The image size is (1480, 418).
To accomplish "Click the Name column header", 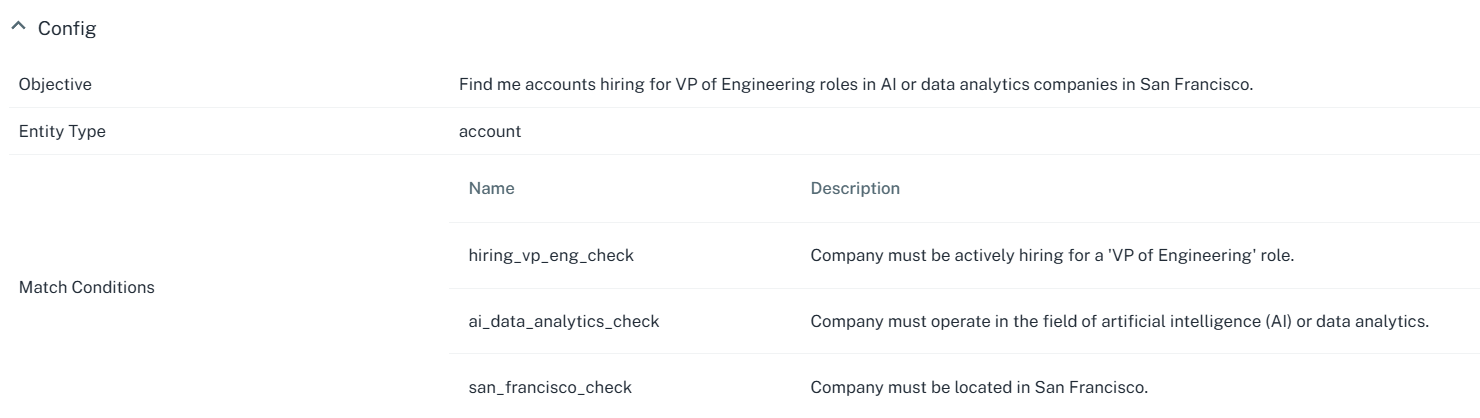I will coord(491,189).
